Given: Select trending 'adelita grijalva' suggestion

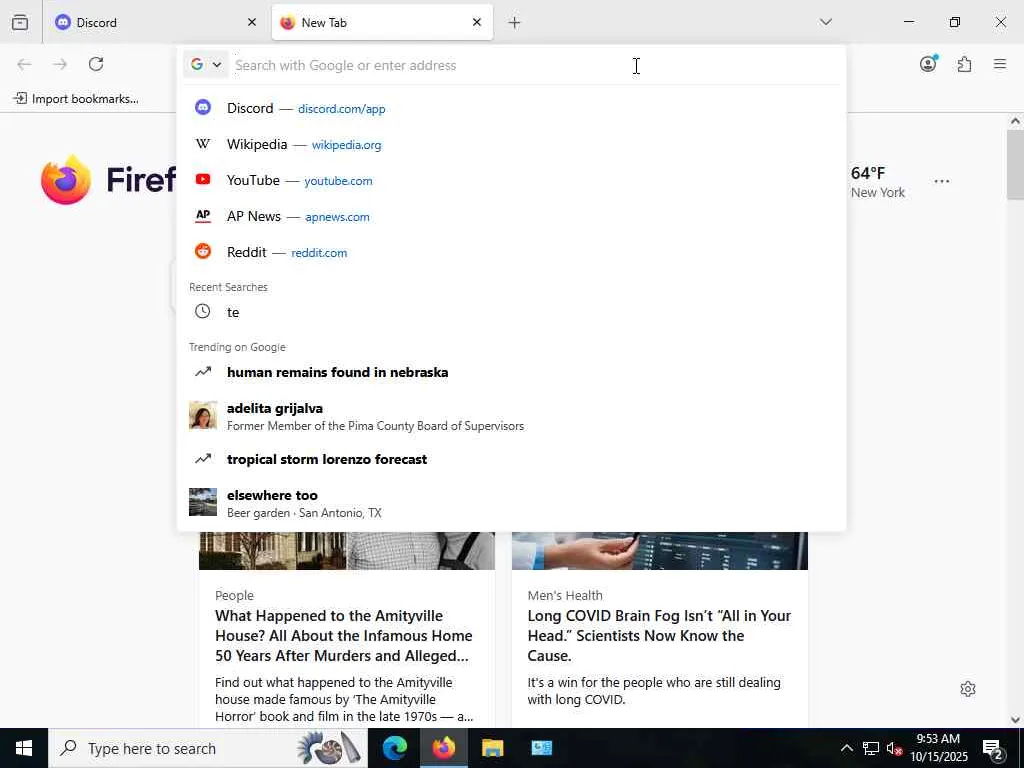Looking at the screenshot, I should pos(511,416).
